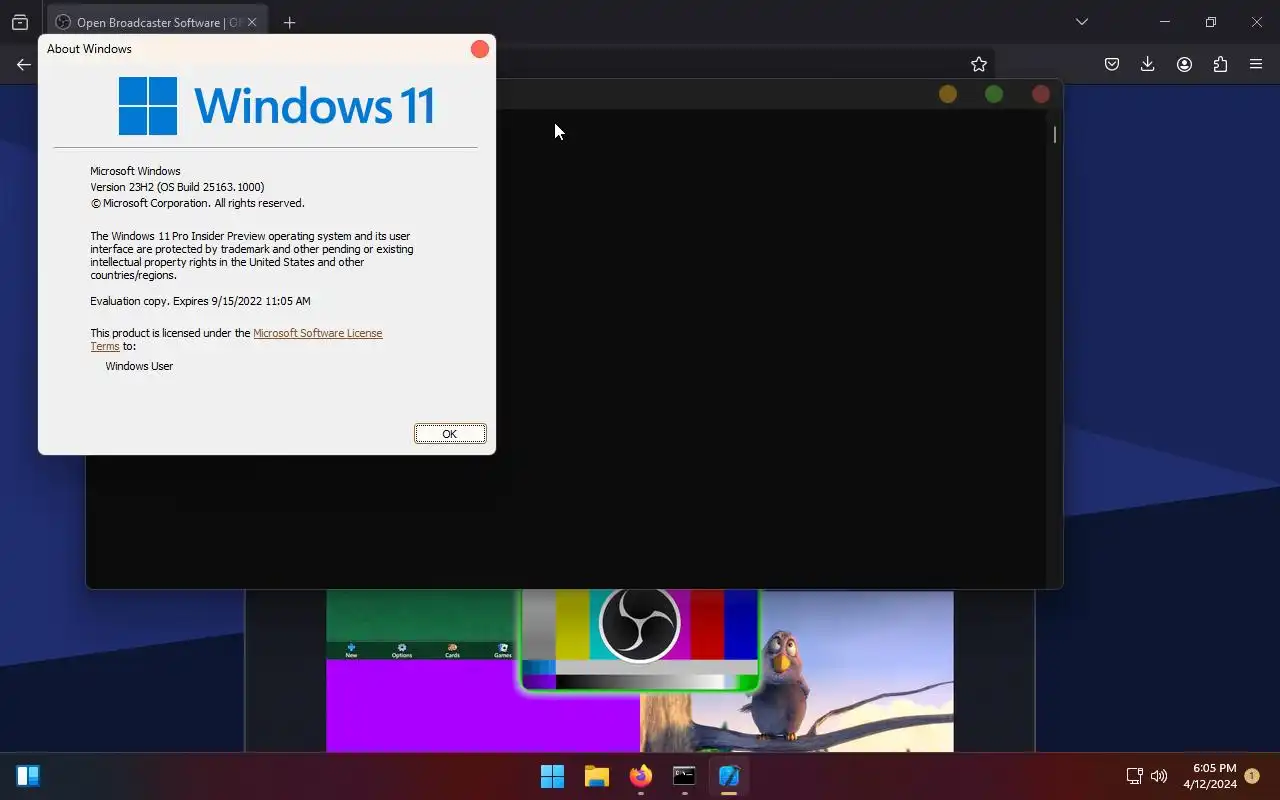This screenshot has height=800, width=1280.
Task: Open the notification badge showing 1
Action: point(1252,776)
